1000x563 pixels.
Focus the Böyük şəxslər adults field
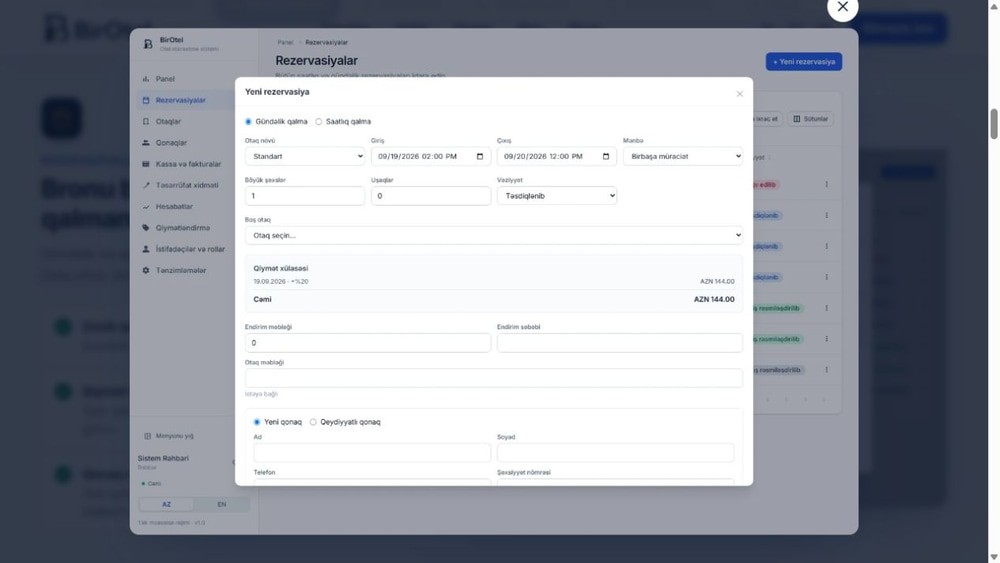tap(305, 196)
